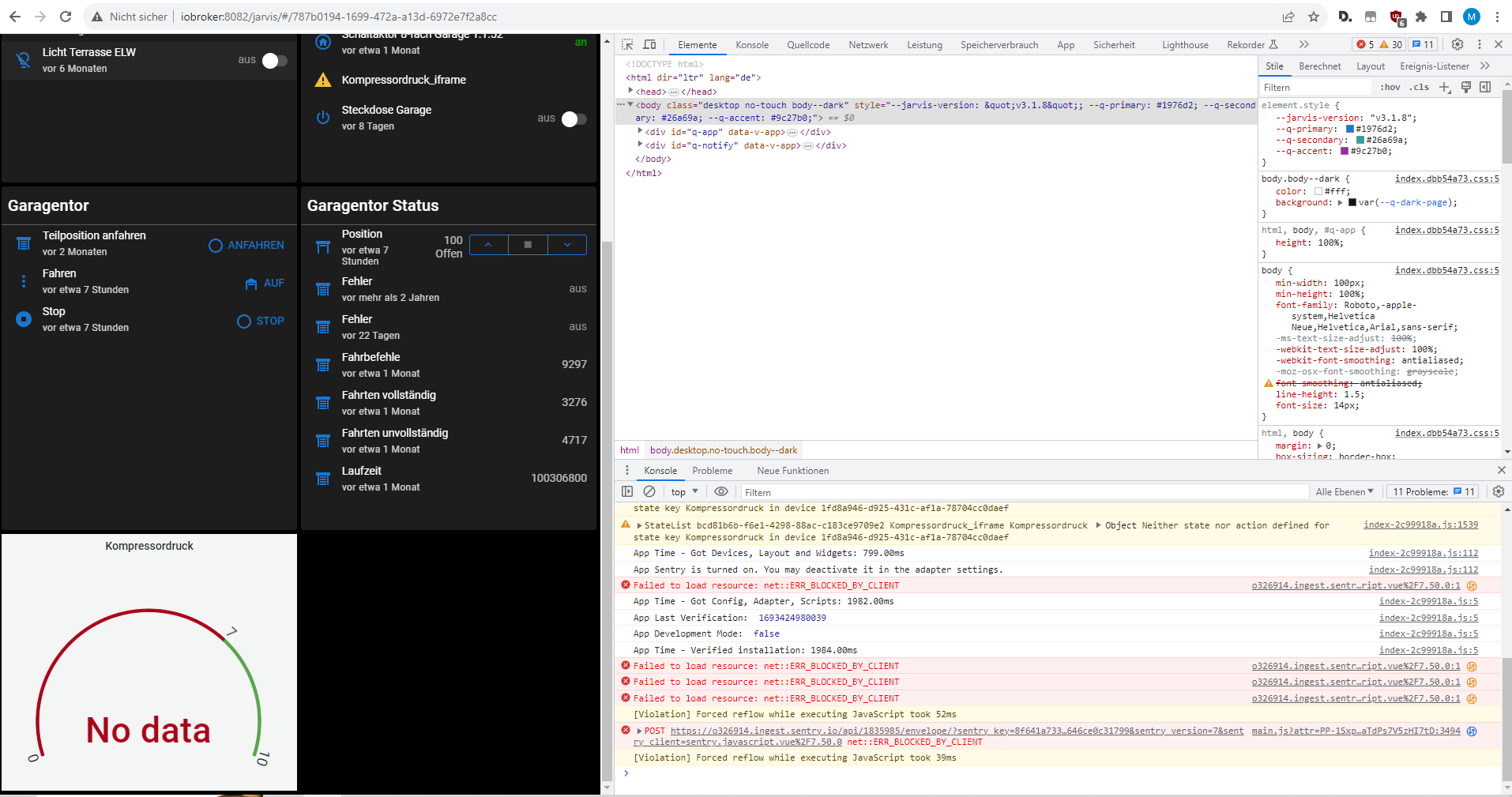Open DevTools settings gear
This screenshot has height=797, width=1512.
1457,44
